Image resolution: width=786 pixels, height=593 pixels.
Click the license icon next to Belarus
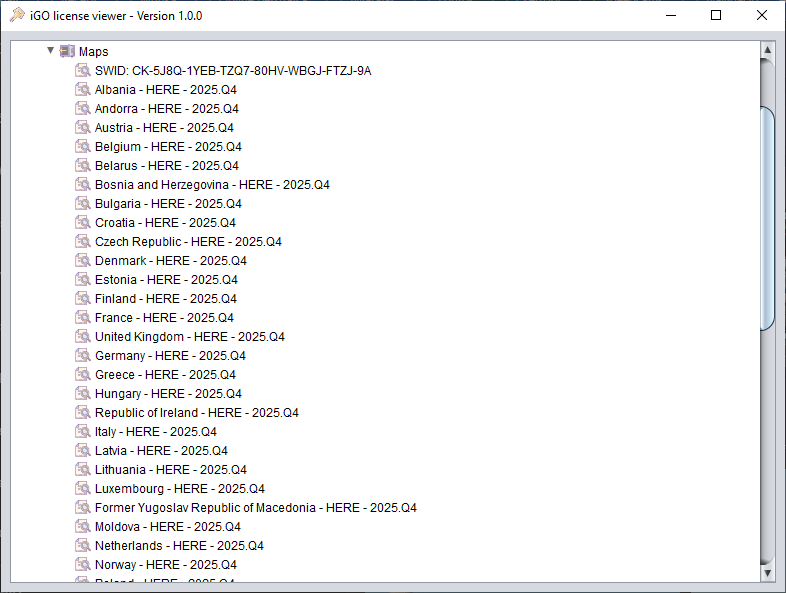83,165
